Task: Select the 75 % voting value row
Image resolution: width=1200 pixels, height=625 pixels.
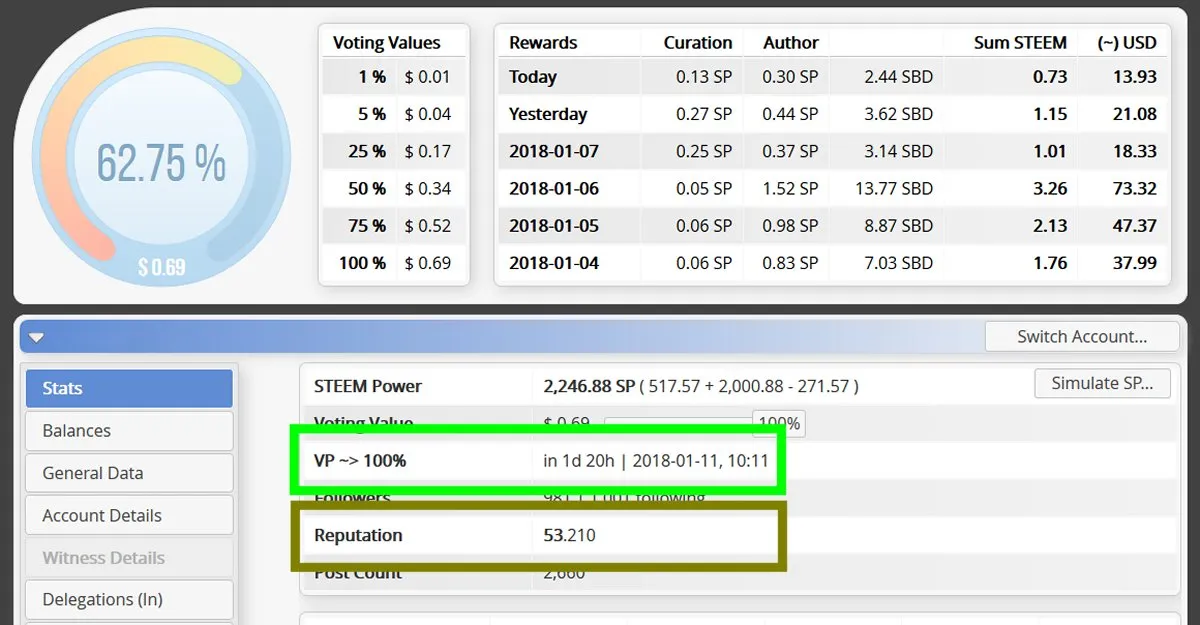Action: coord(394,226)
